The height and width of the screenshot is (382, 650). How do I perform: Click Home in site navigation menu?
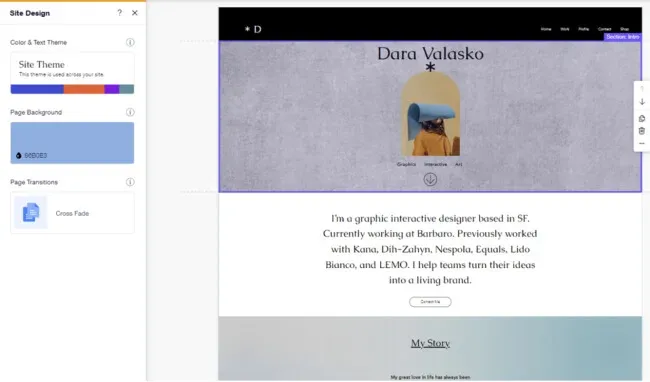pyautogui.click(x=546, y=29)
